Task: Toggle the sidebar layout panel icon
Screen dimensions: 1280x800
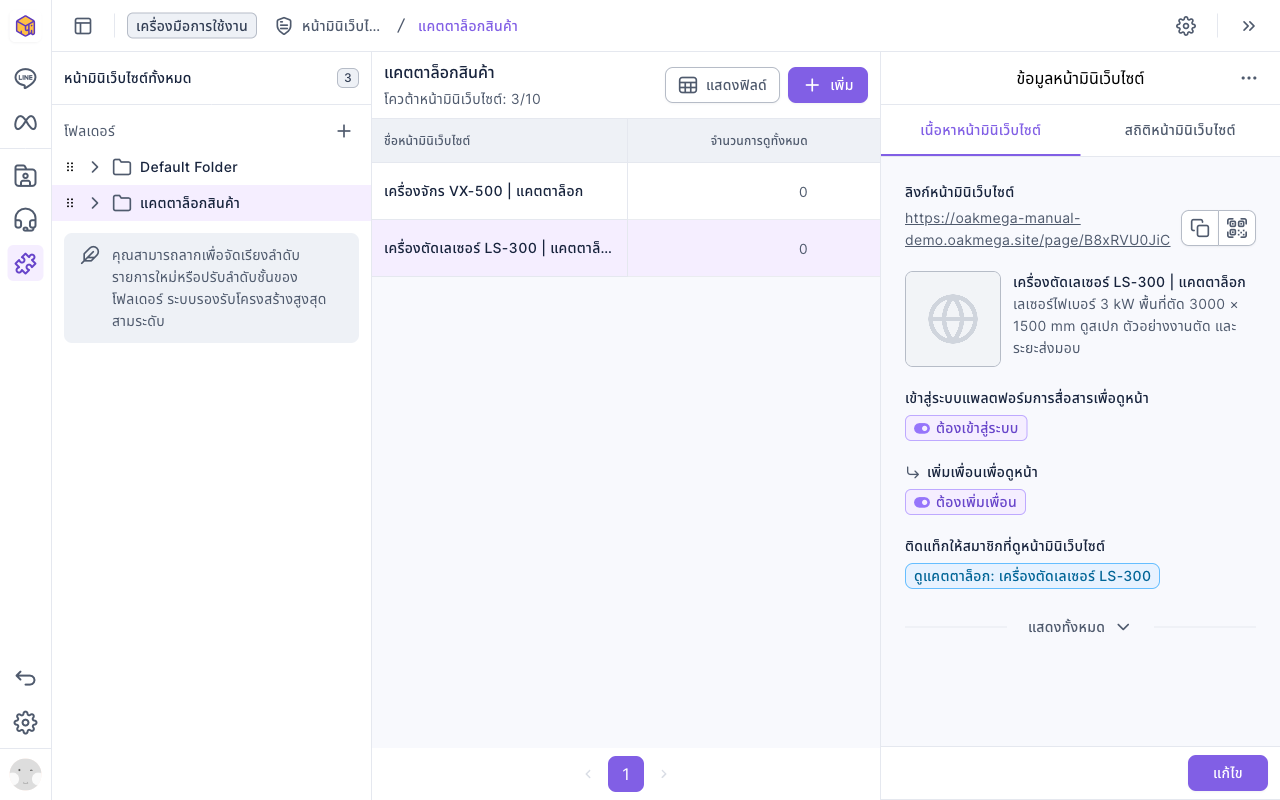Action: coord(83,26)
